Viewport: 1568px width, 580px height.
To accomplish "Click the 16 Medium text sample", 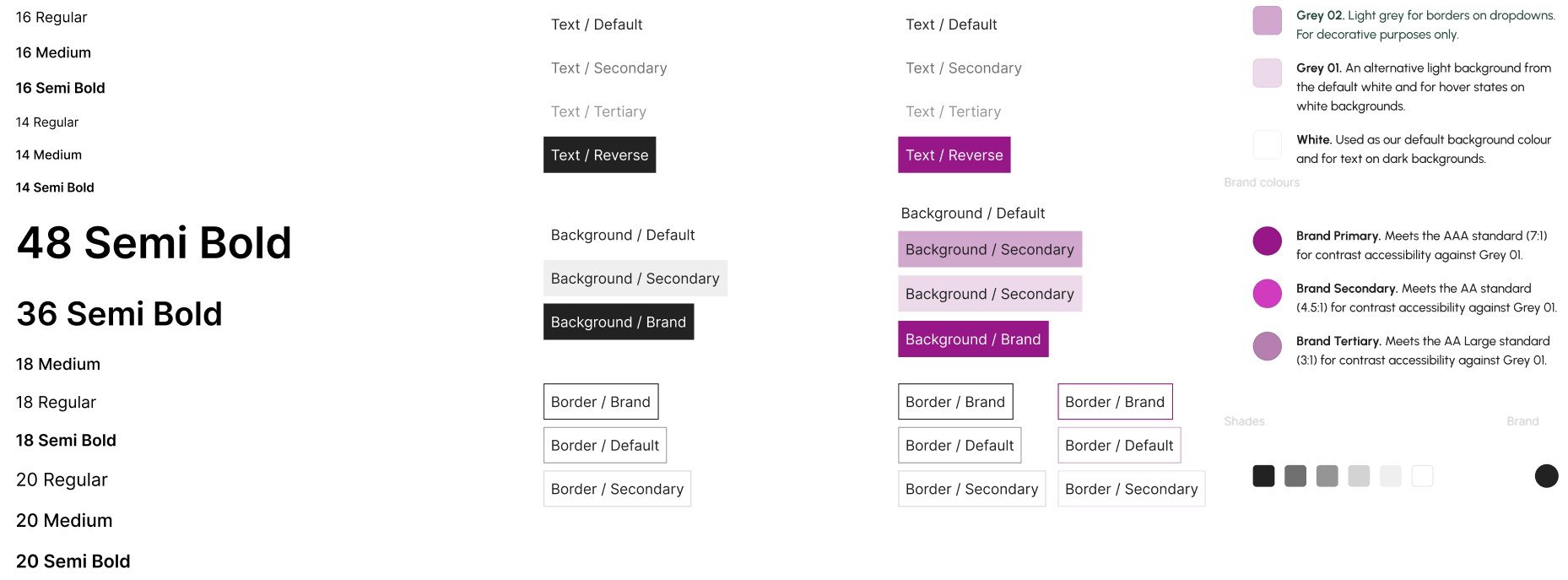I will click(53, 52).
